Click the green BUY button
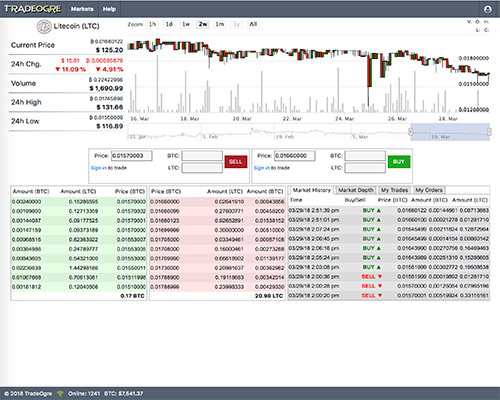The height and width of the screenshot is (400, 500). pyautogui.click(x=399, y=162)
